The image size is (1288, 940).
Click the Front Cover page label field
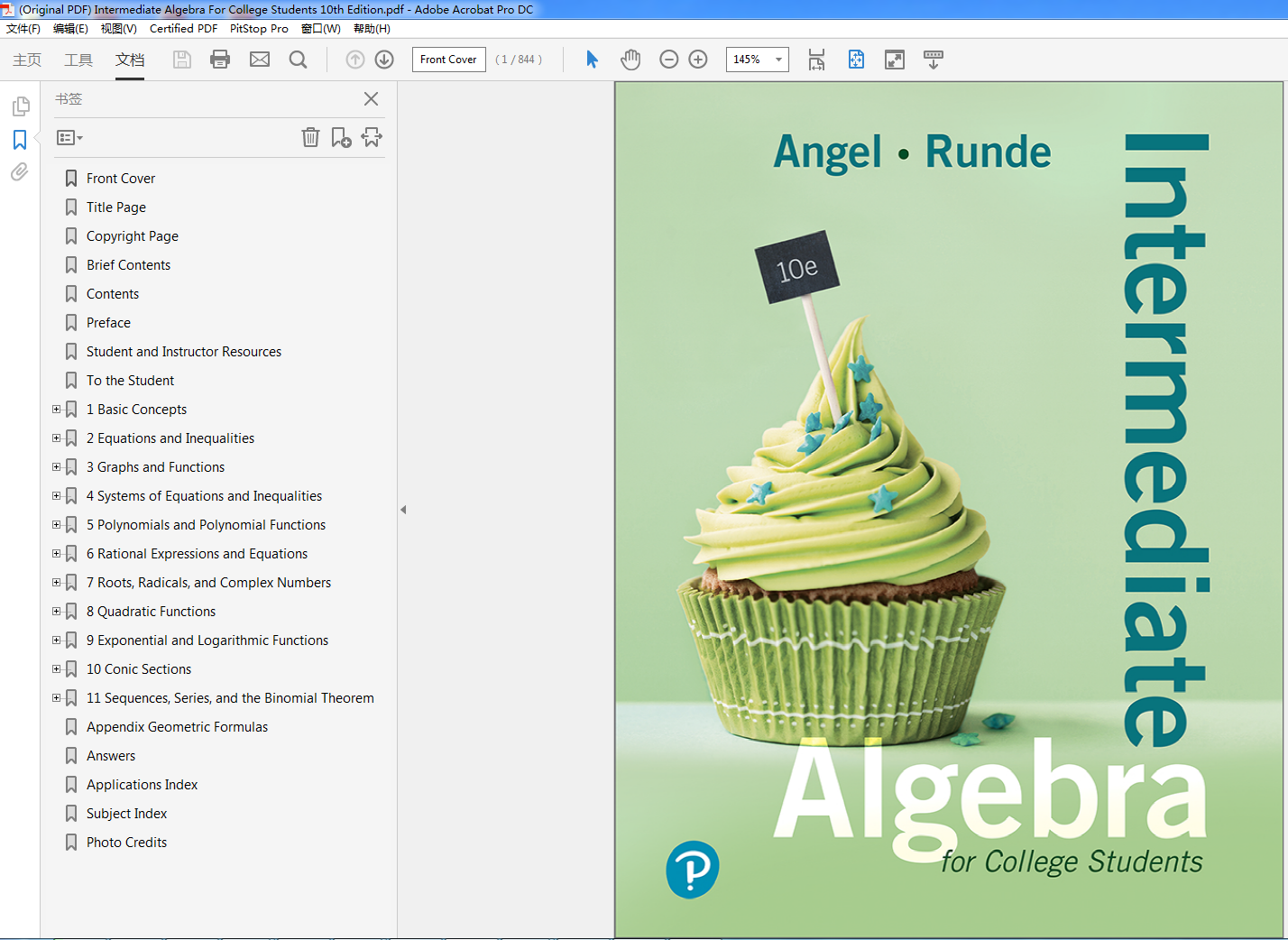pyautogui.click(x=448, y=60)
